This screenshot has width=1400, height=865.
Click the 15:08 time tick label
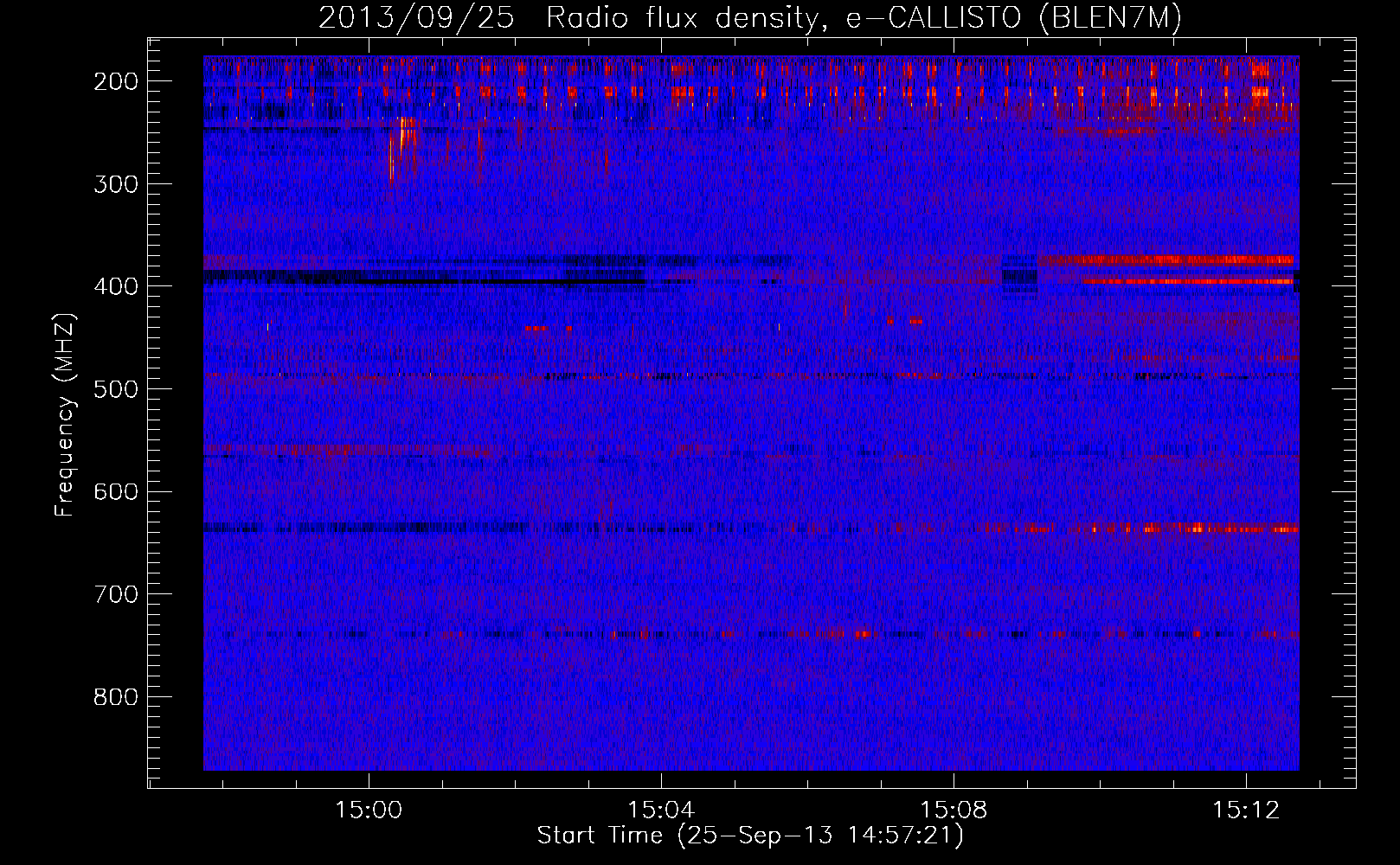click(x=954, y=811)
